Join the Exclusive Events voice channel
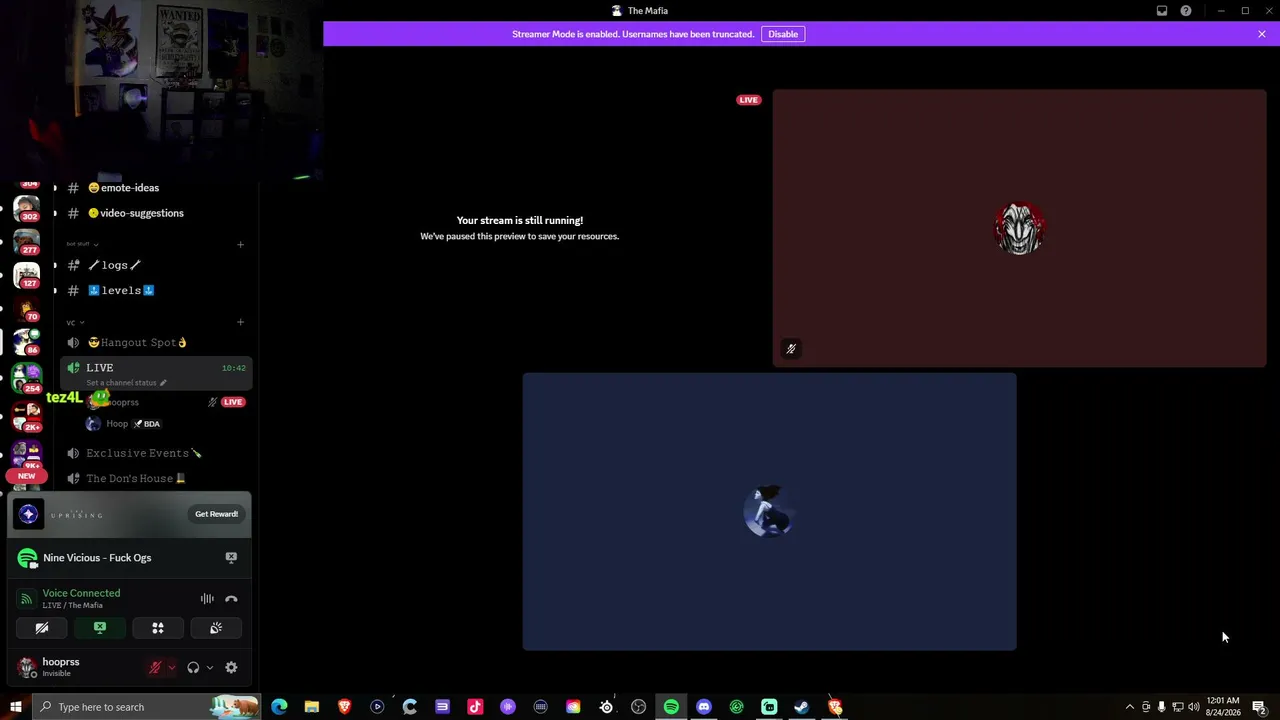Image resolution: width=1280 pixels, height=720 pixels. 155,453
